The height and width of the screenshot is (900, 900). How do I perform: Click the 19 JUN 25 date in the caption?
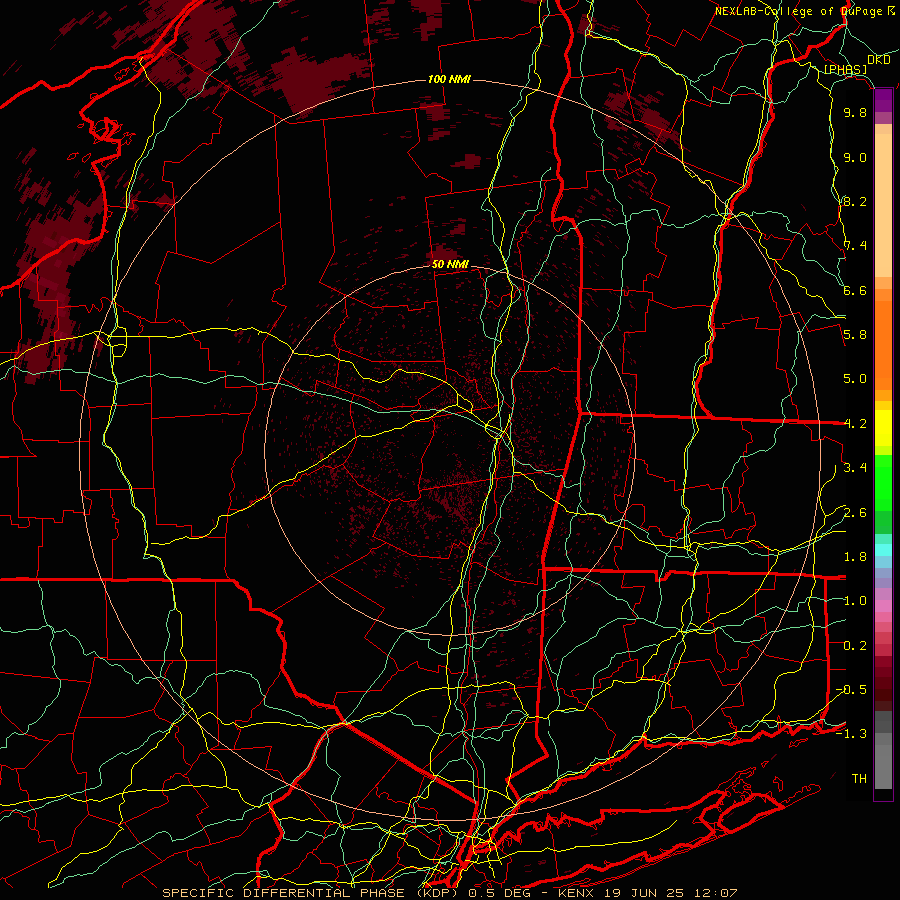coord(643,893)
